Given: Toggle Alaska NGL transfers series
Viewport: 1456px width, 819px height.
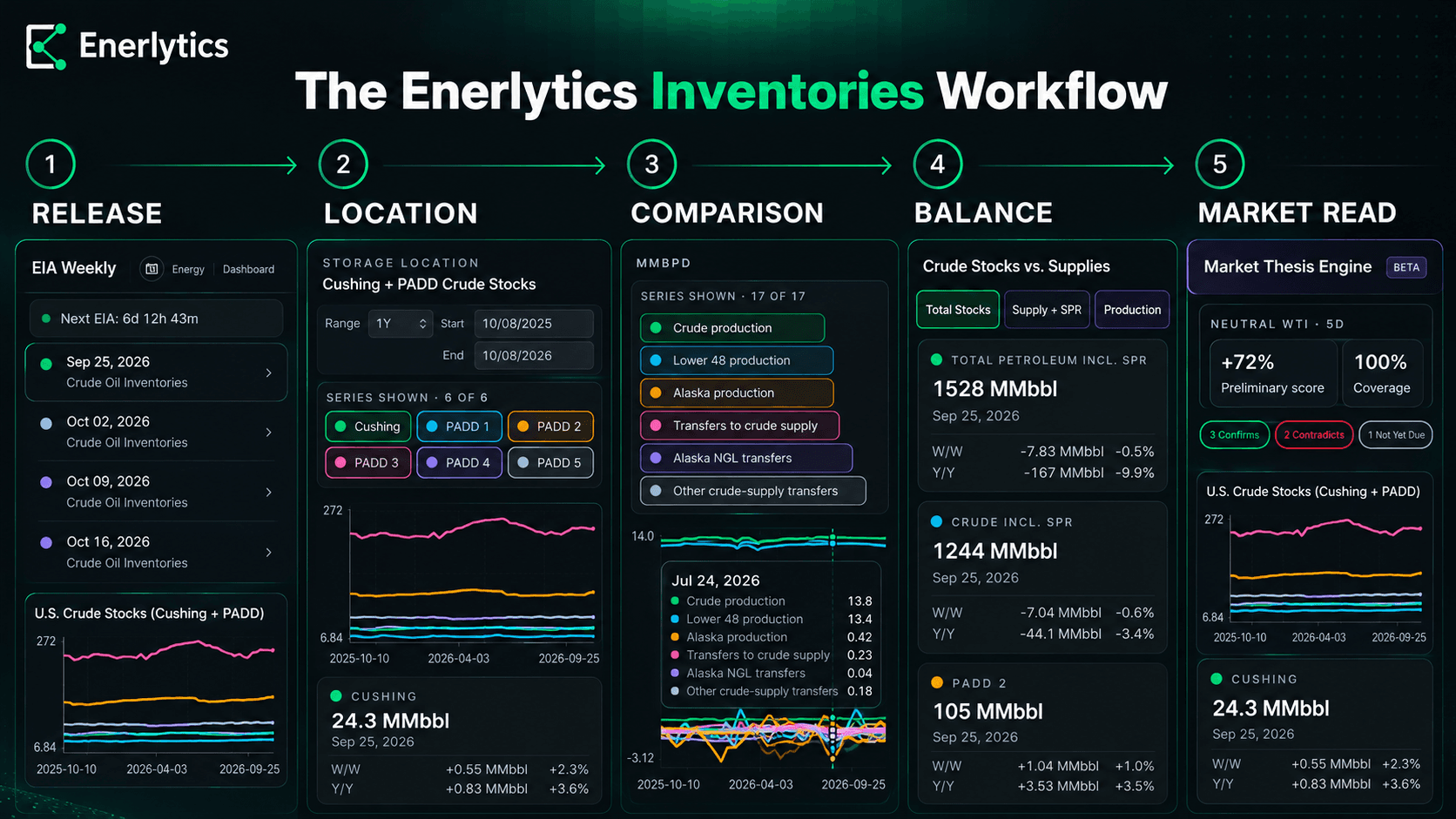Looking at the screenshot, I should coord(746,458).
